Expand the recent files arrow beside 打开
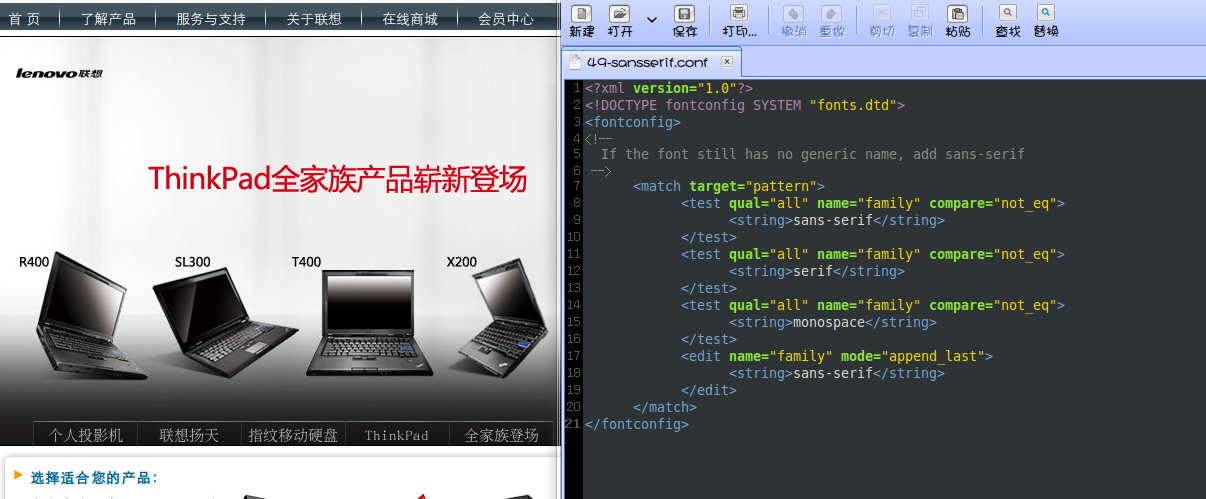The width and height of the screenshot is (1206, 499). click(x=652, y=19)
